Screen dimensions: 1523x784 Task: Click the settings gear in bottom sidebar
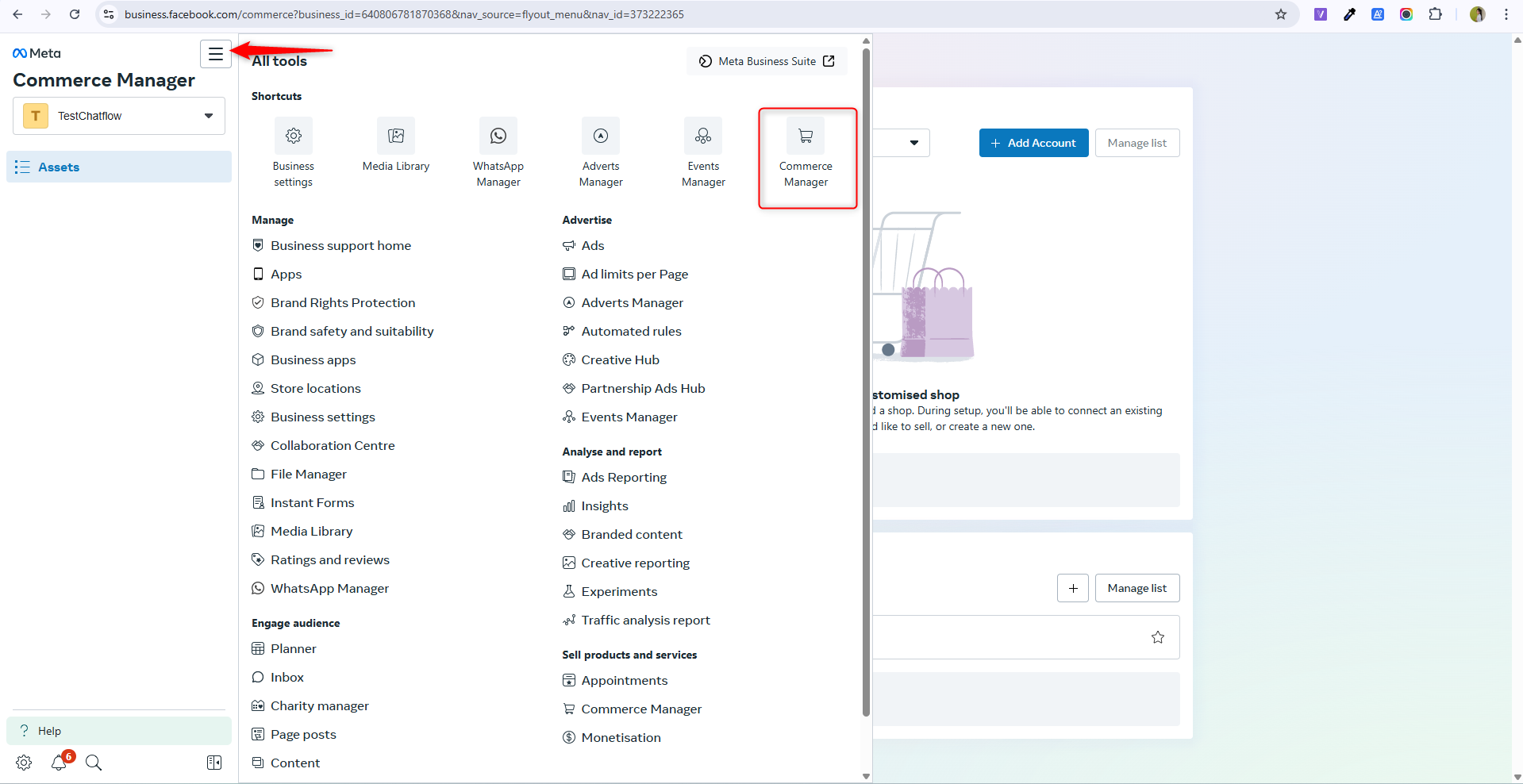pos(24,763)
